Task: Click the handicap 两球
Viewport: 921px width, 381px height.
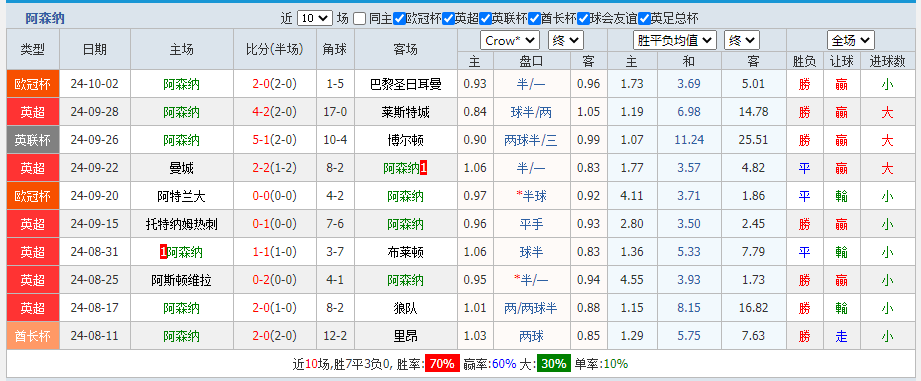Action: point(531,336)
